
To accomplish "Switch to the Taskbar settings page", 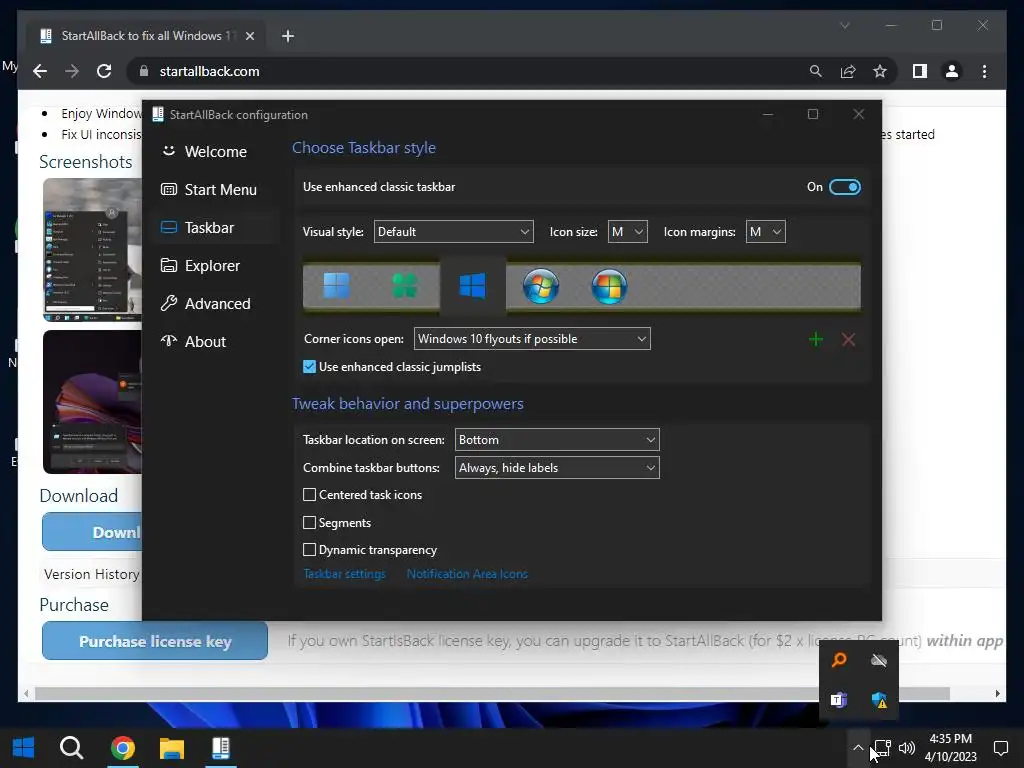I will [214, 227].
